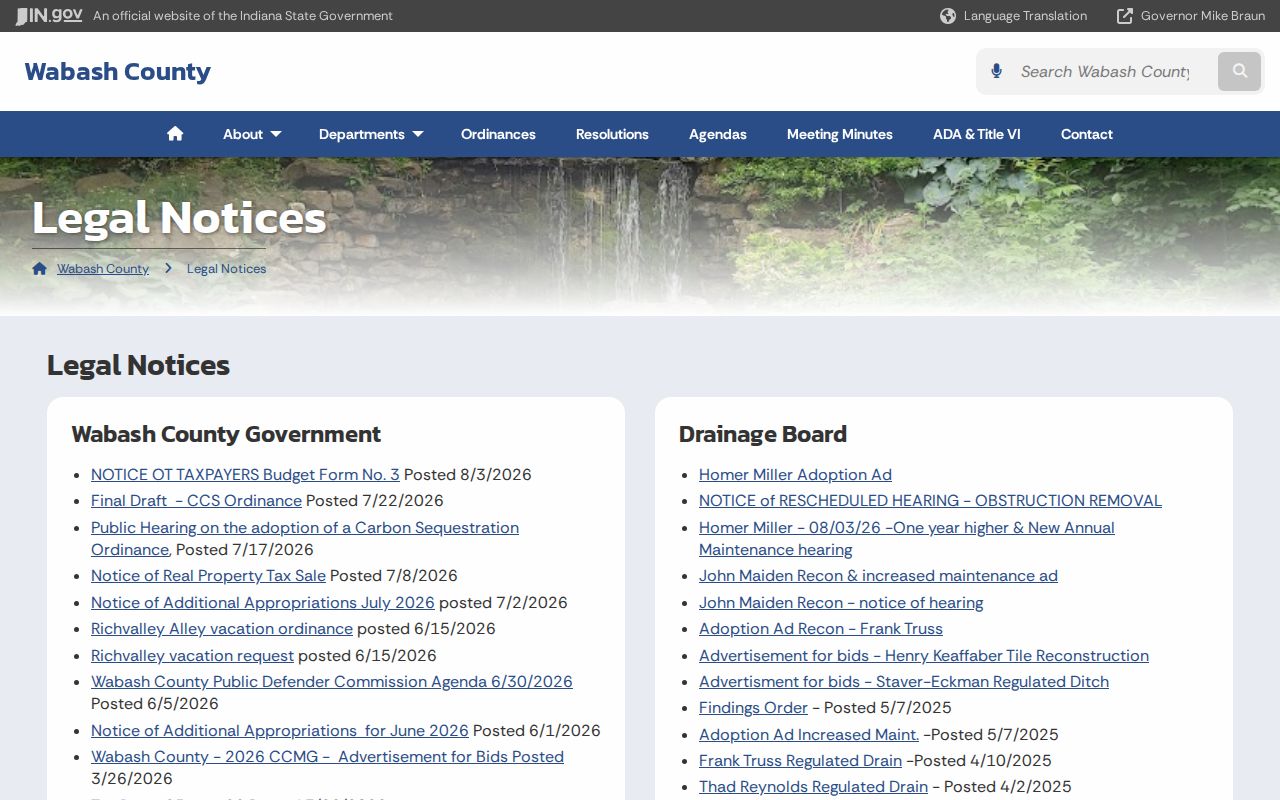
Task: Open Staver-Eckman Regulated Ditch bids link
Action: (904, 682)
